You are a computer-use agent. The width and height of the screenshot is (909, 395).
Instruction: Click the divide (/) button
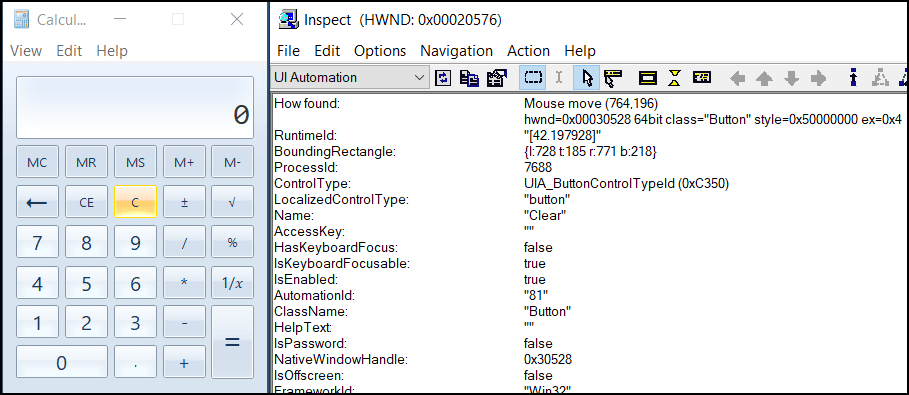point(184,242)
